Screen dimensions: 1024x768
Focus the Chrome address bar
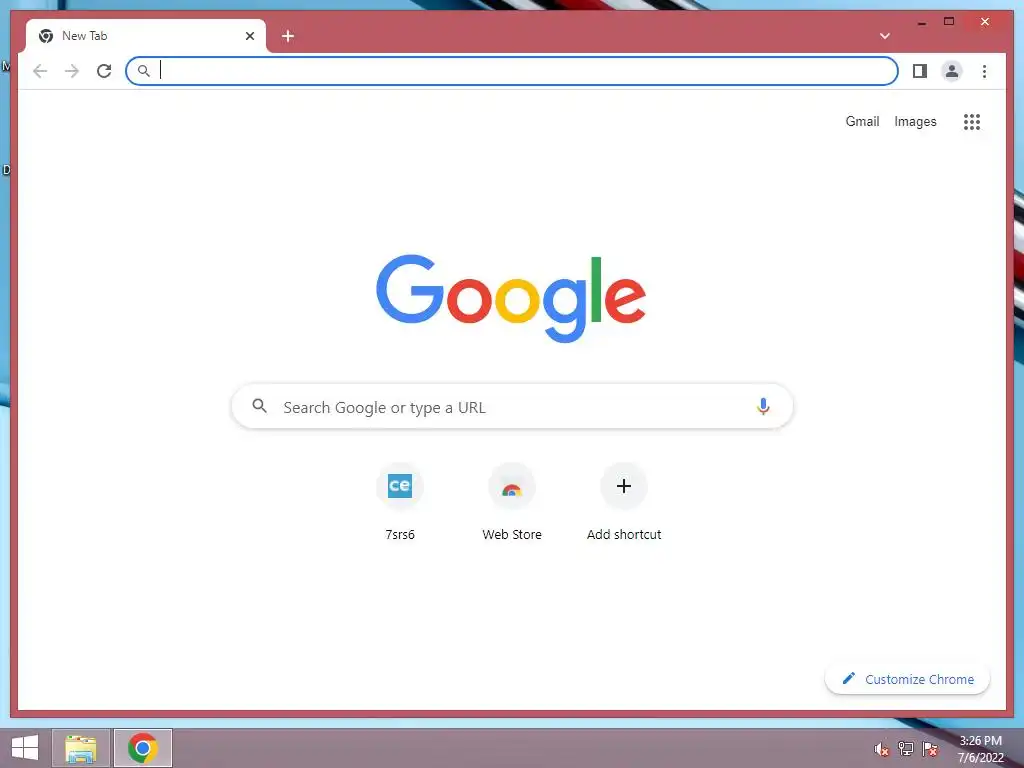[x=512, y=71]
